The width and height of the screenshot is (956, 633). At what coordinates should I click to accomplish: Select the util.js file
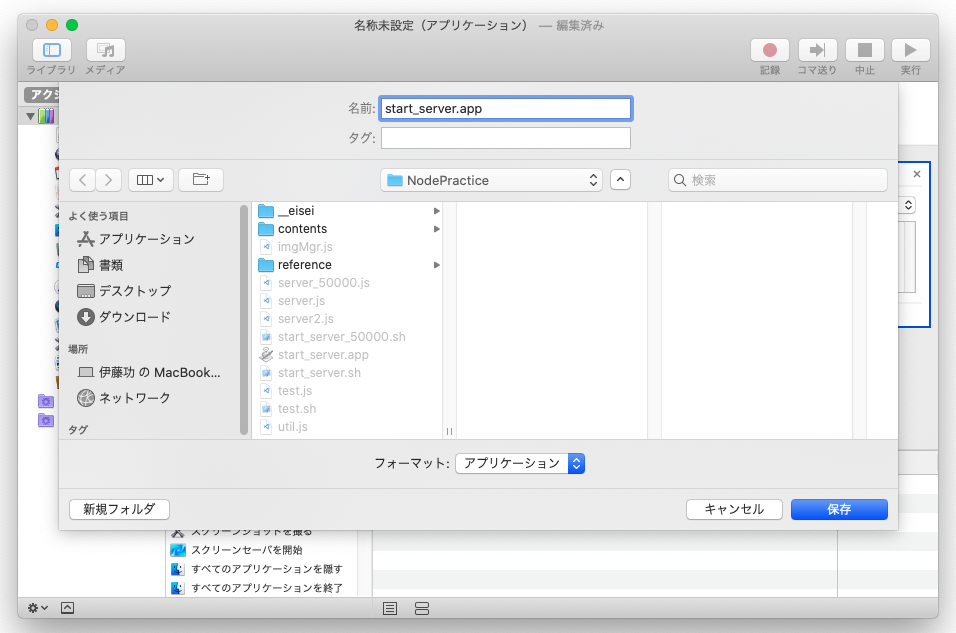tap(284, 427)
